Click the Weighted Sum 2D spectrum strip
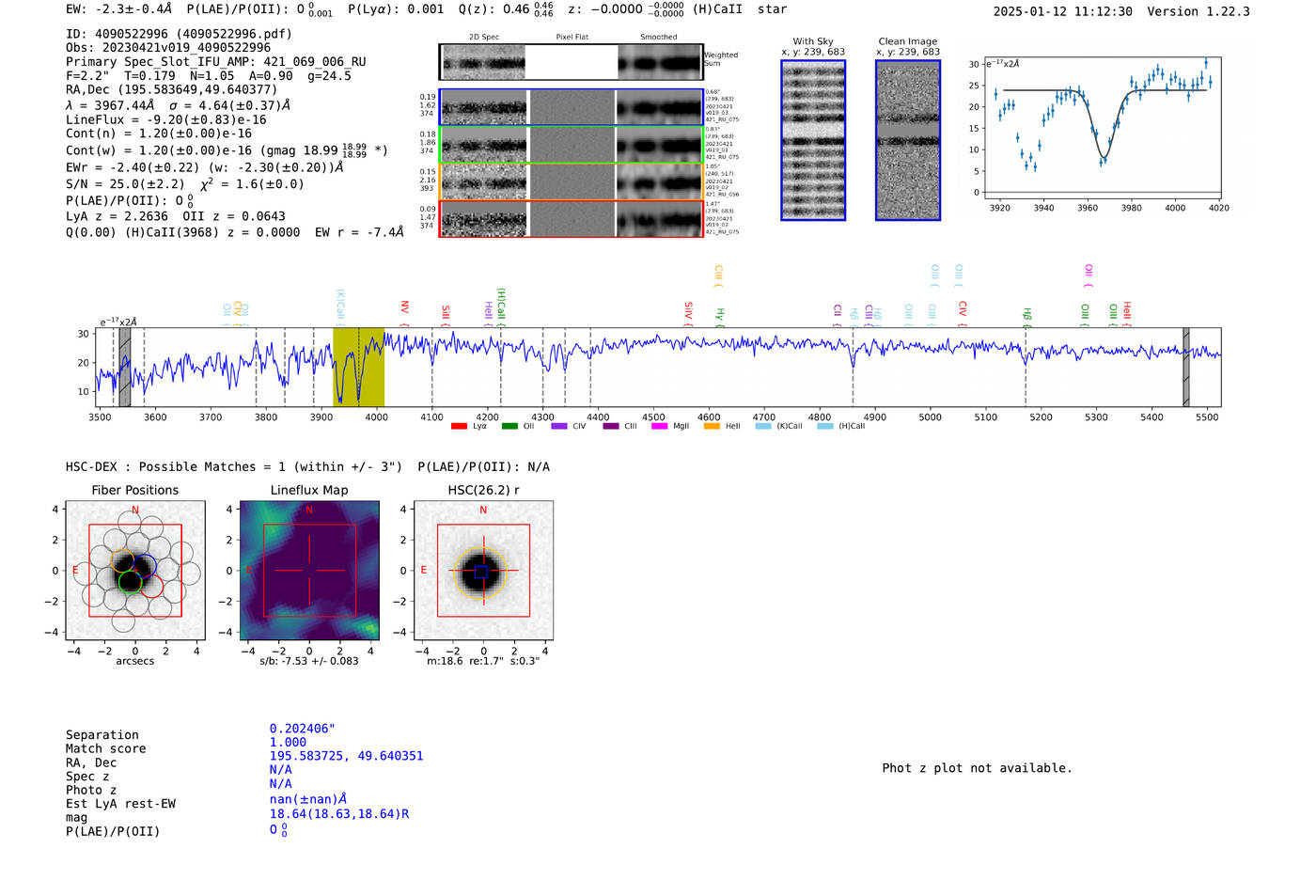Viewport: 1316px width, 896px height. click(571, 62)
